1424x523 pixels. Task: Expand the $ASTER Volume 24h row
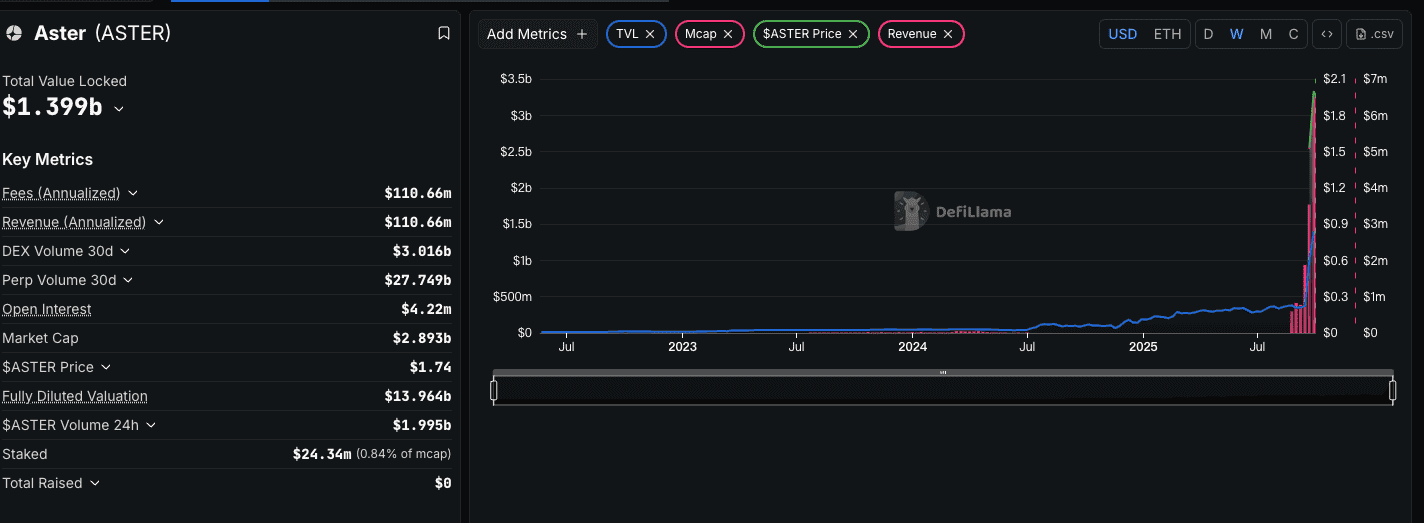[150, 425]
